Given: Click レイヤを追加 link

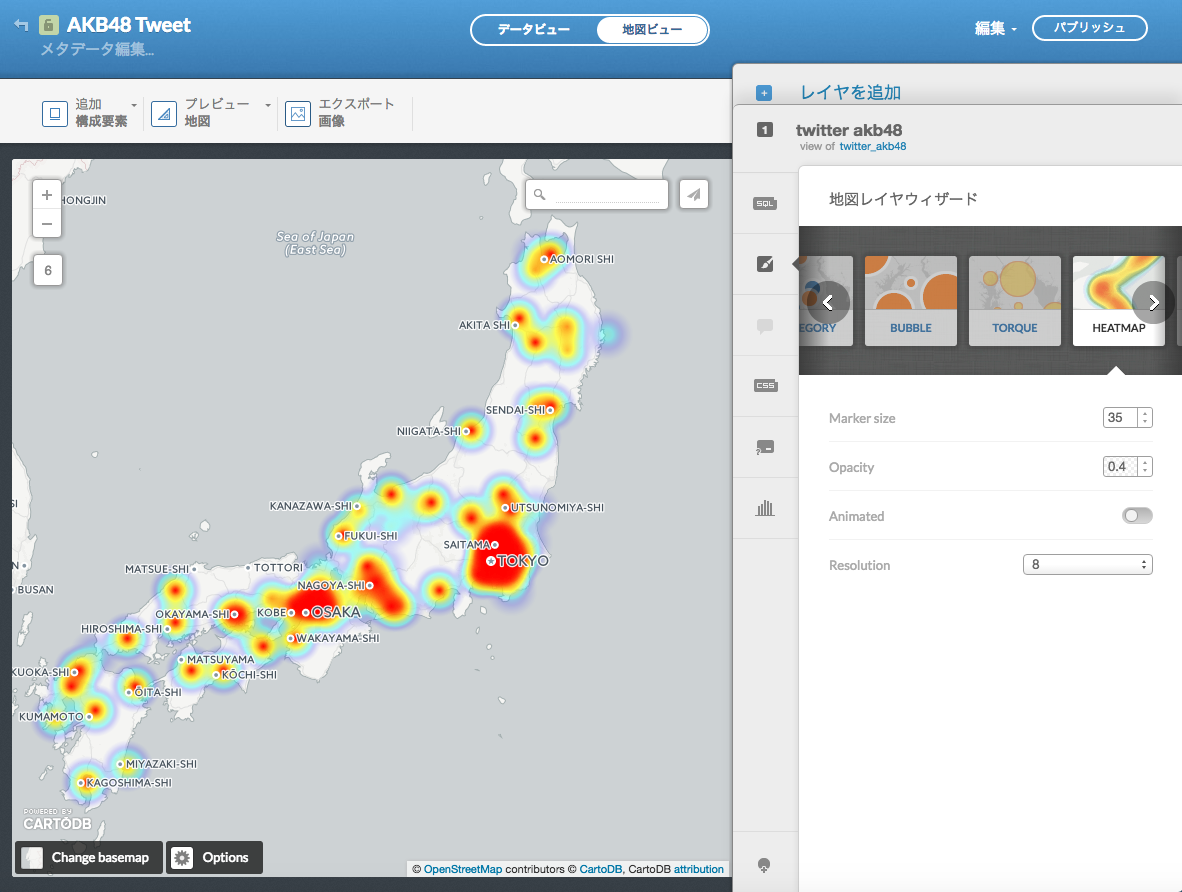Looking at the screenshot, I should (x=850, y=93).
